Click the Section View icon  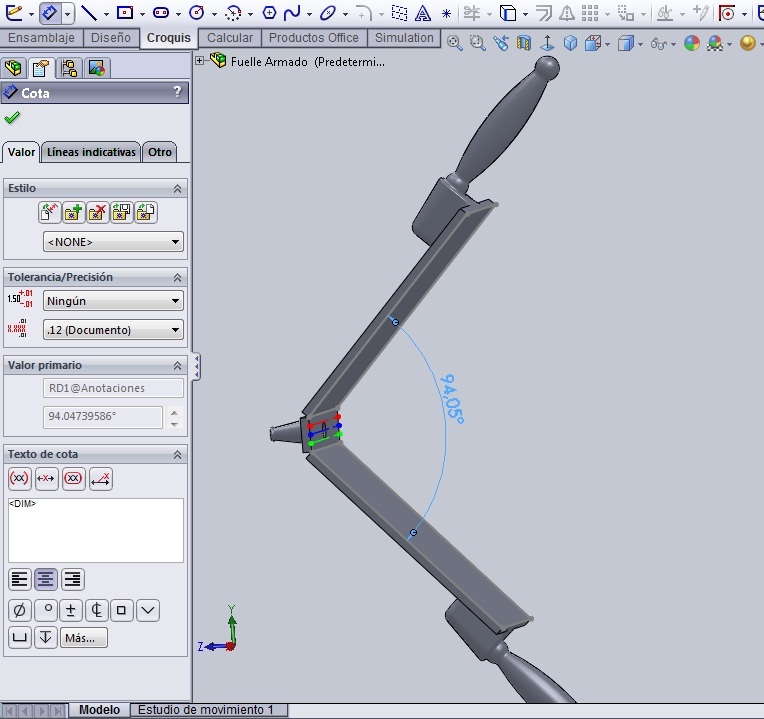click(x=524, y=43)
